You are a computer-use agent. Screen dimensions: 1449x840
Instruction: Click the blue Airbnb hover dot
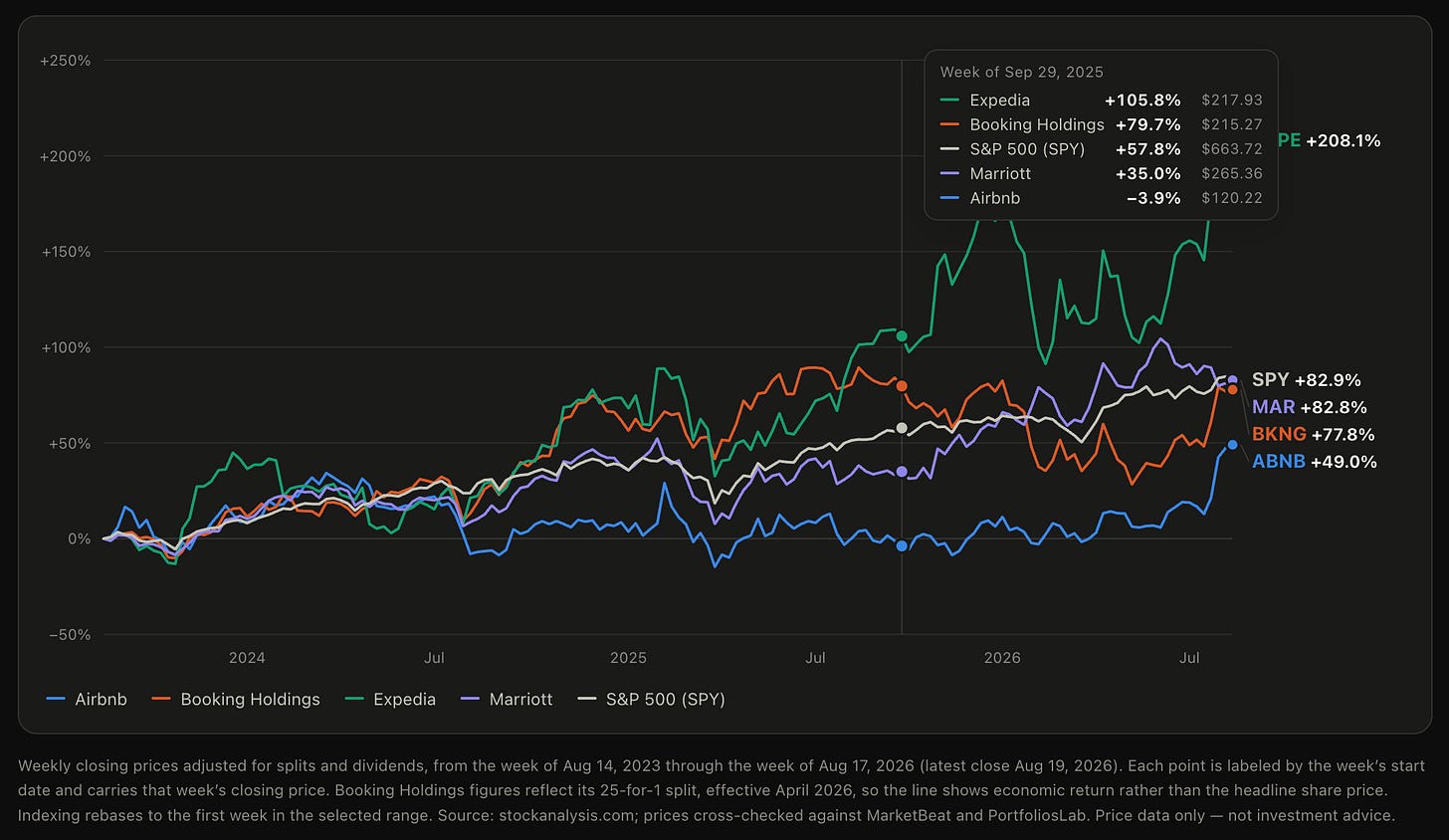(x=902, y=545)
